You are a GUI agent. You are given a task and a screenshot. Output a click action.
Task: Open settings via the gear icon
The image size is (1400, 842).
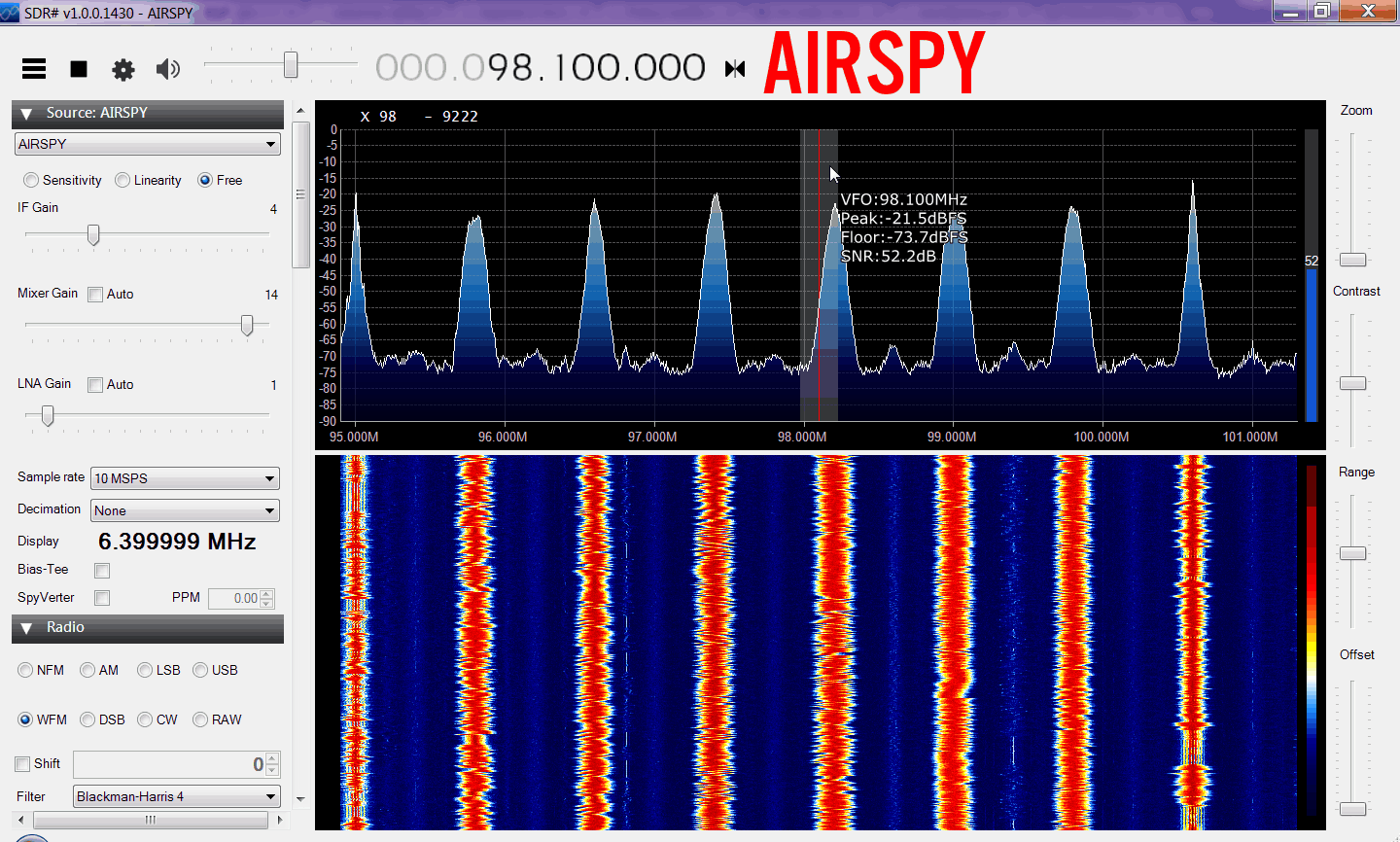click(x=123, y=69)
